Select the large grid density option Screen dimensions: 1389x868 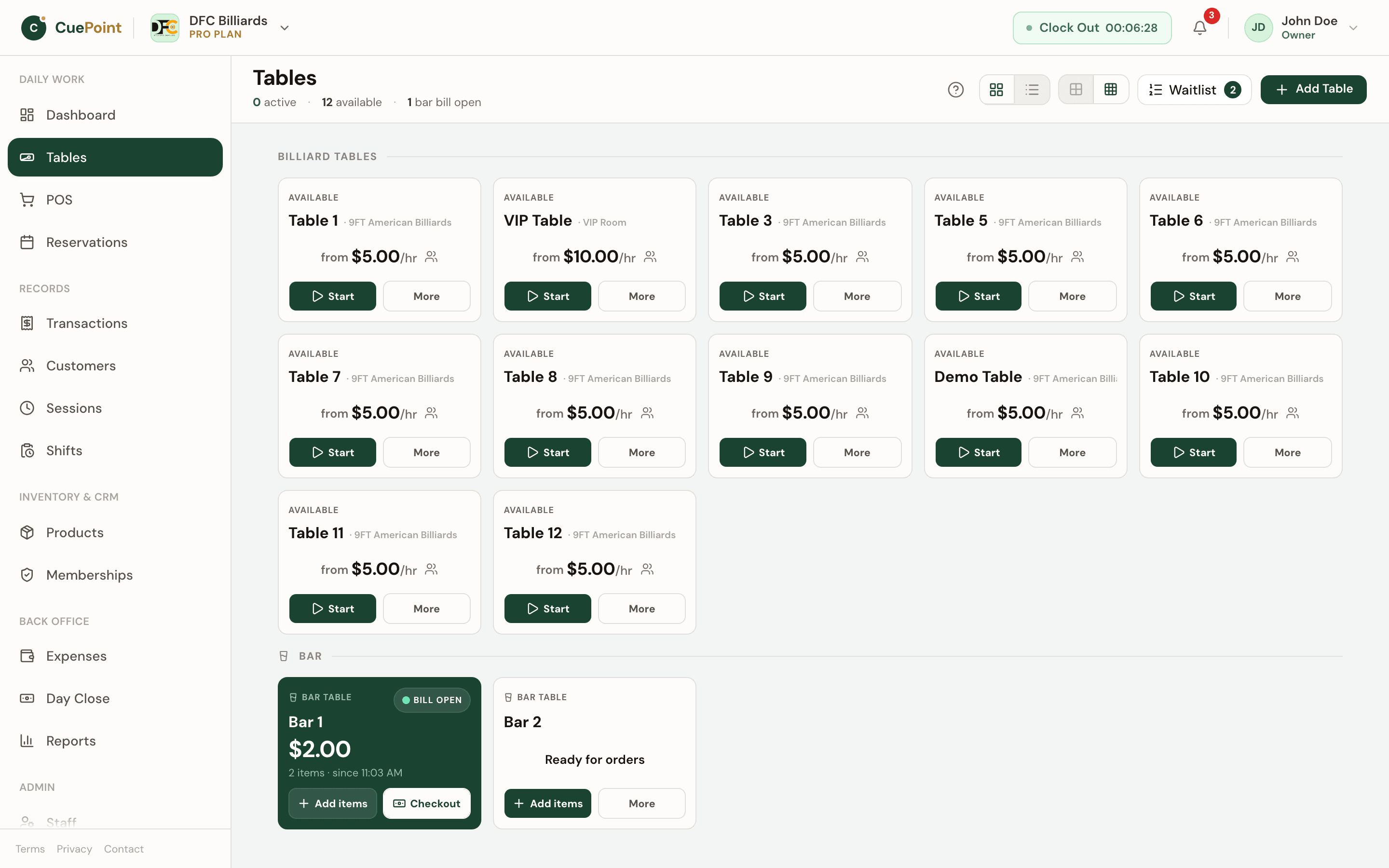point(1076,90)
